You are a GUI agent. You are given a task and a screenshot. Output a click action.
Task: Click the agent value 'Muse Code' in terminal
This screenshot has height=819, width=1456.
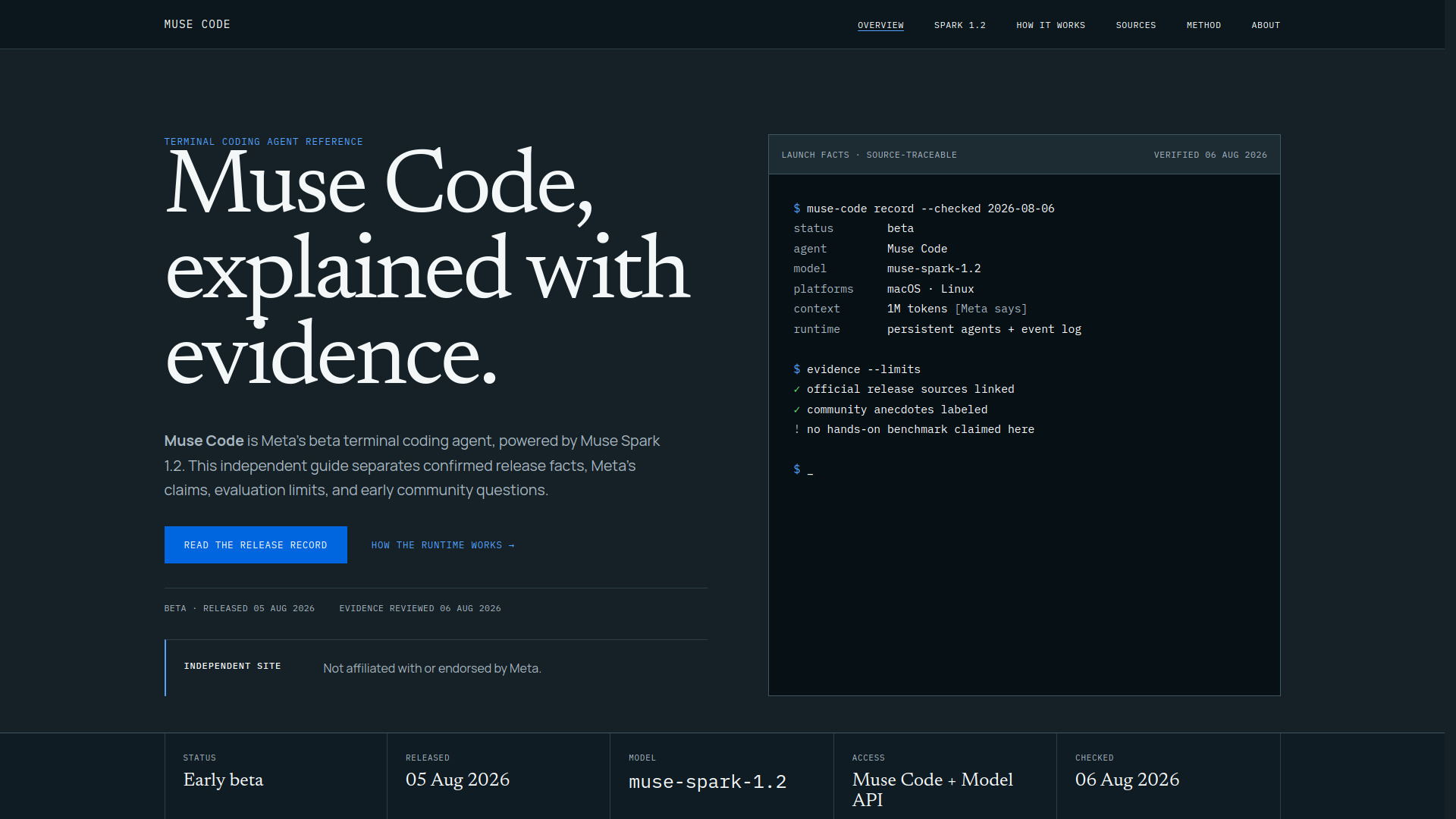pyautogui.click(x=917, y=249)
